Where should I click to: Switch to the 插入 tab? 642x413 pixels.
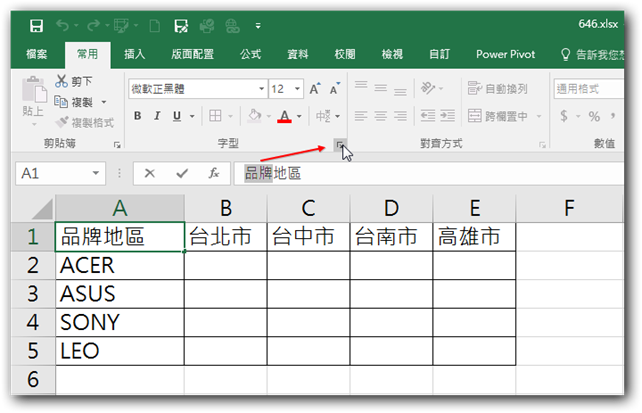[134, 54]
